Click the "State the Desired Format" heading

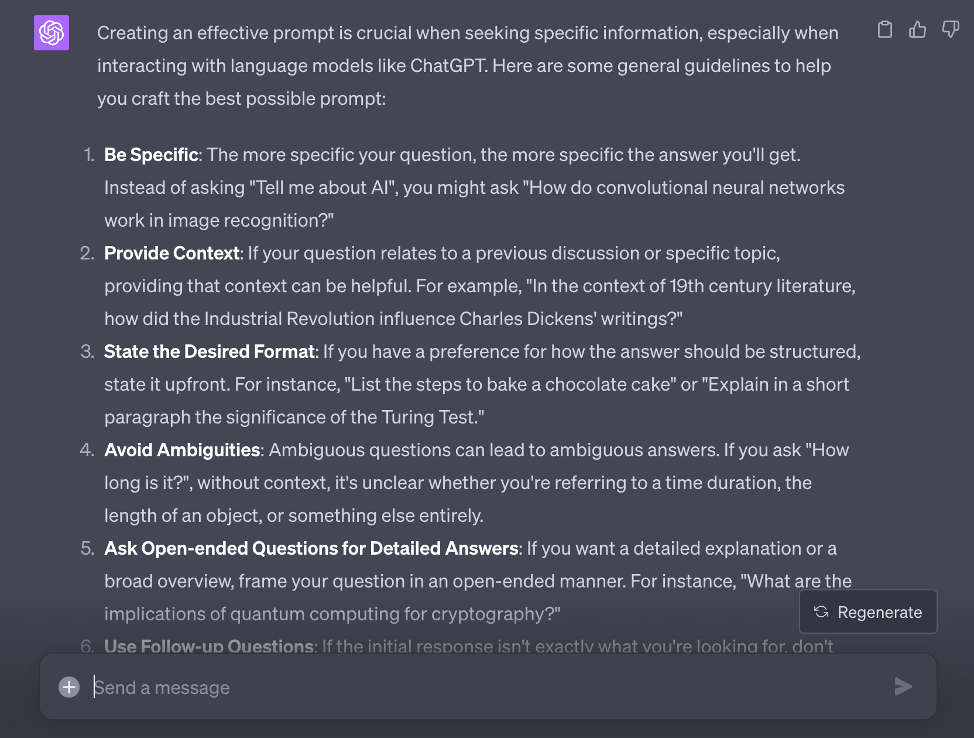point(209,352)
